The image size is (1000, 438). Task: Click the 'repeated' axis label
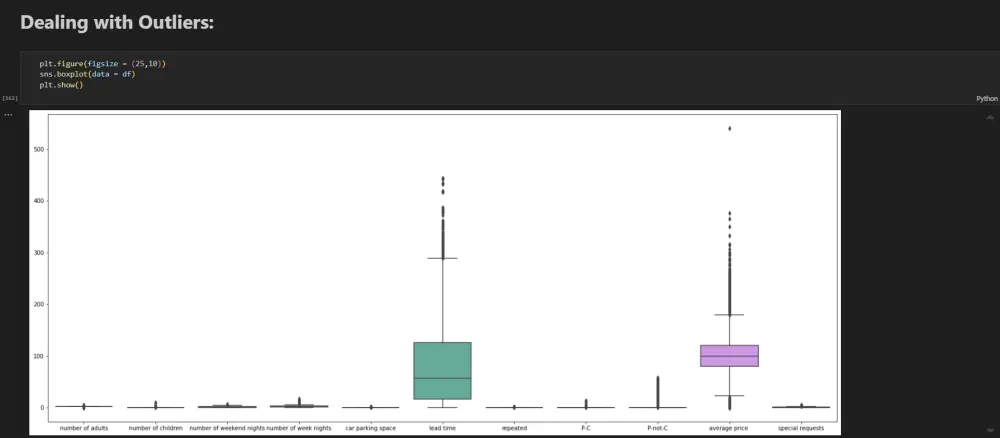pyautogui.click(x=514, y=428)
